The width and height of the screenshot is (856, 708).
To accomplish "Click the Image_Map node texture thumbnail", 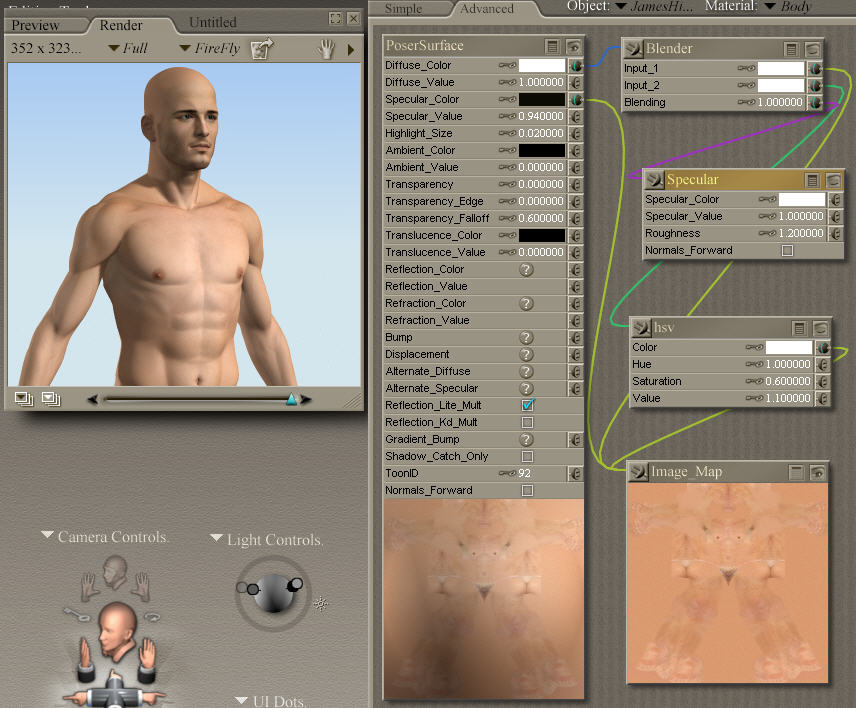I will point(727,583).
